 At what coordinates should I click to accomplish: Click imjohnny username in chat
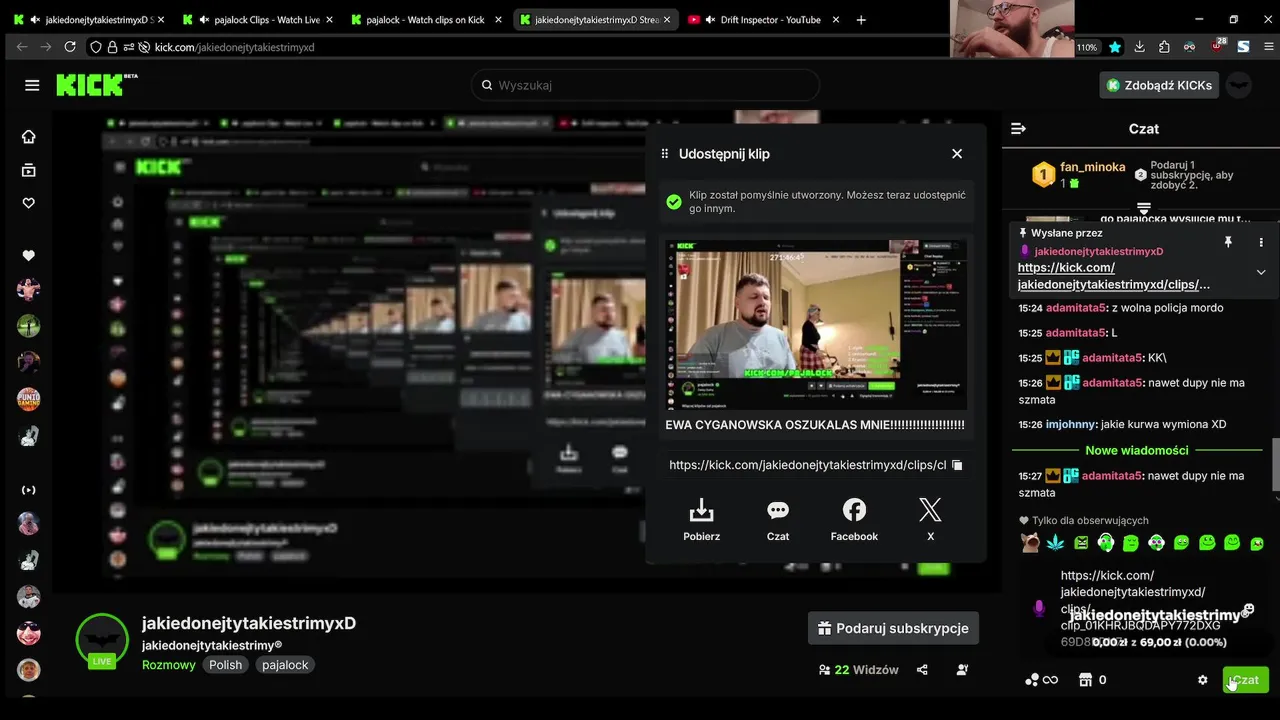click(1071, 424)
